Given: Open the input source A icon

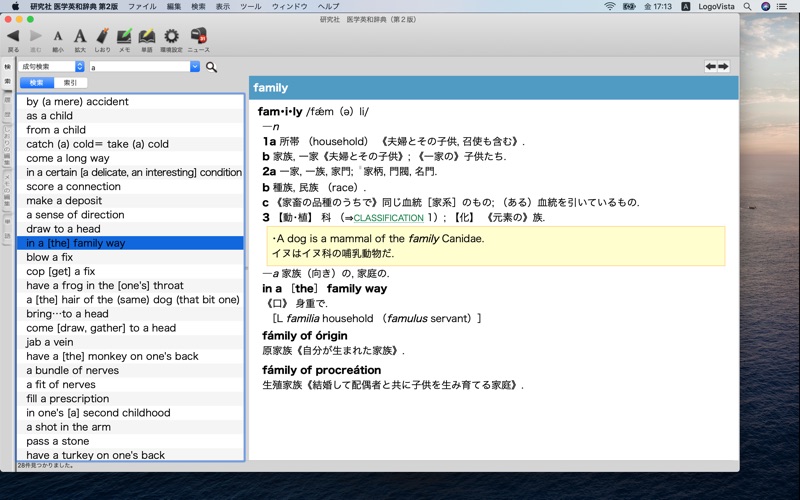Looking at the screenshot, I should point(686,6).
